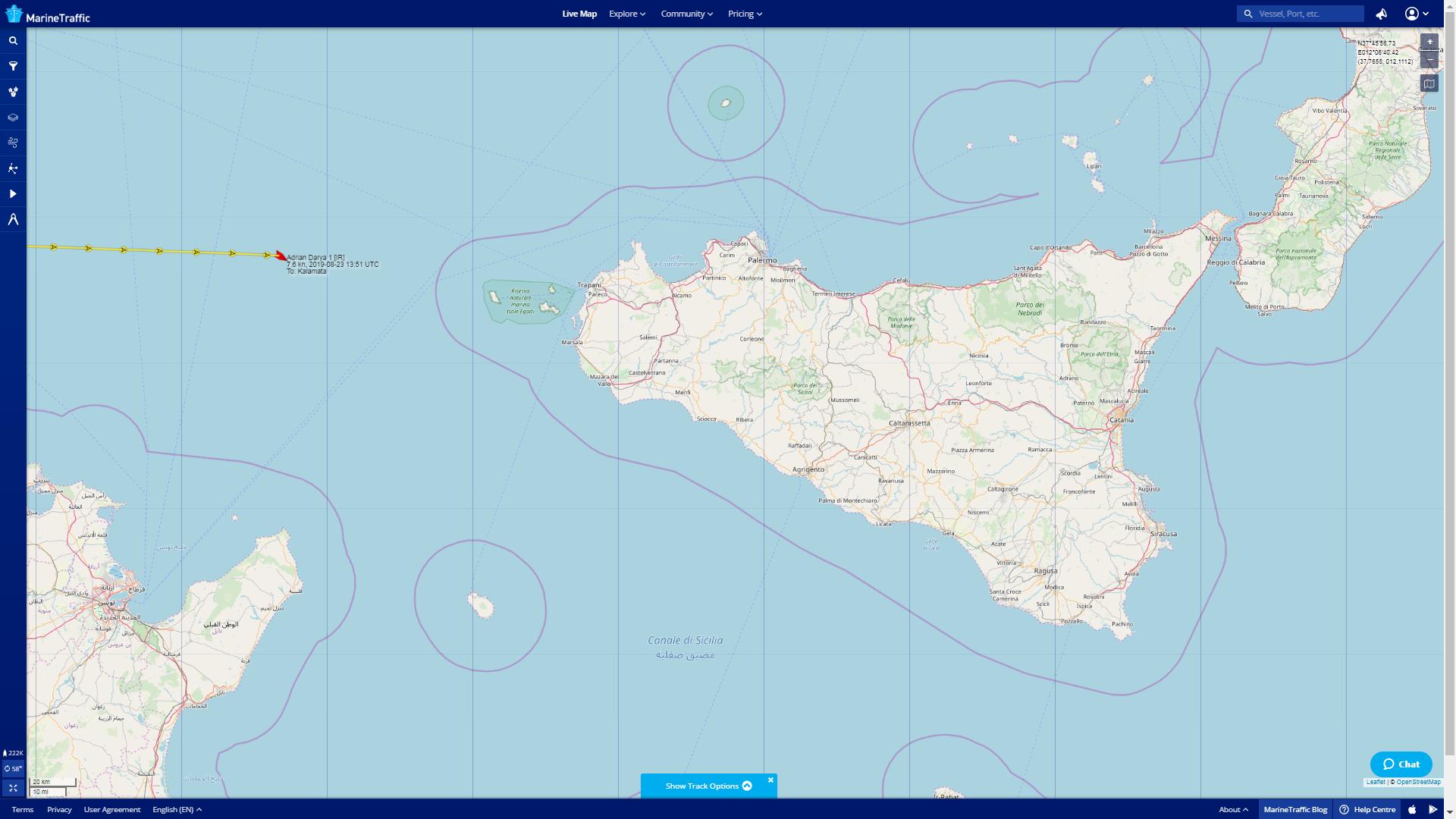The image size is (1456, 819).
Task: Select the Live Map tab
Action: click(579, 14)
